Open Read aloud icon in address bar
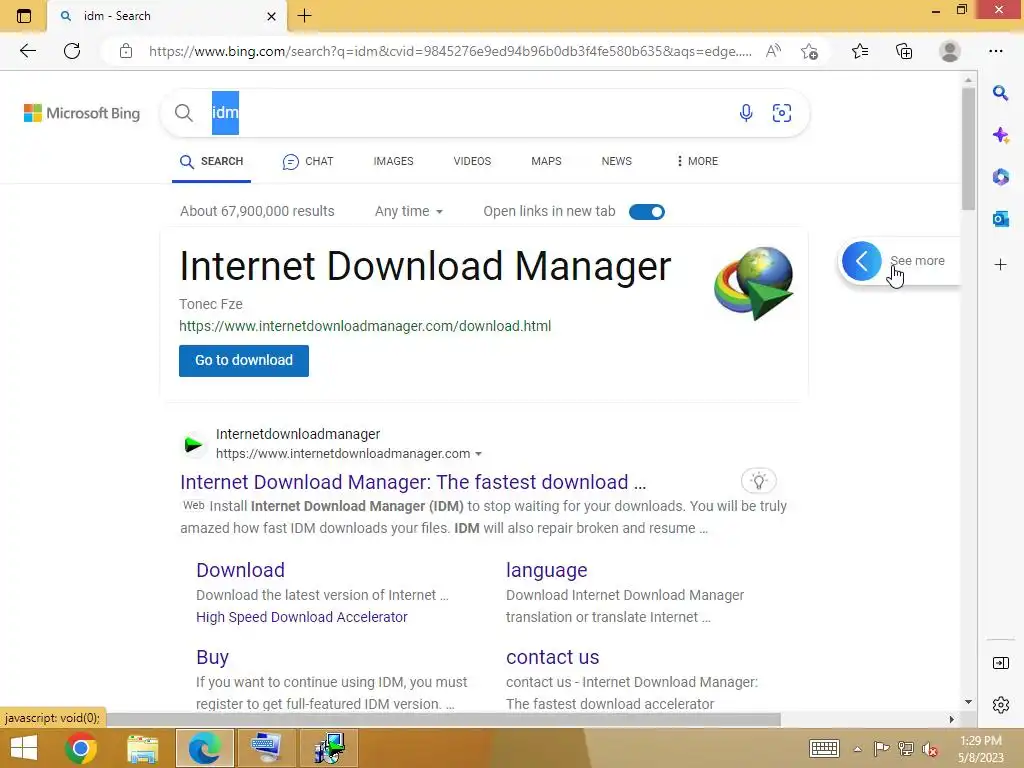 [773, 51]
